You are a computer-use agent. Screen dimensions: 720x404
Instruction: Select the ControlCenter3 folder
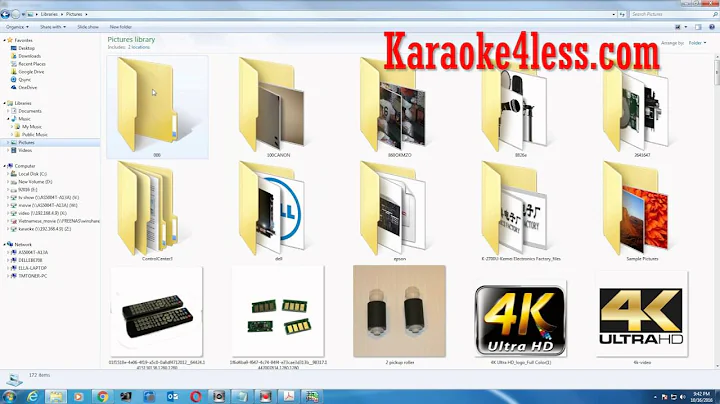tap(157, 211)
